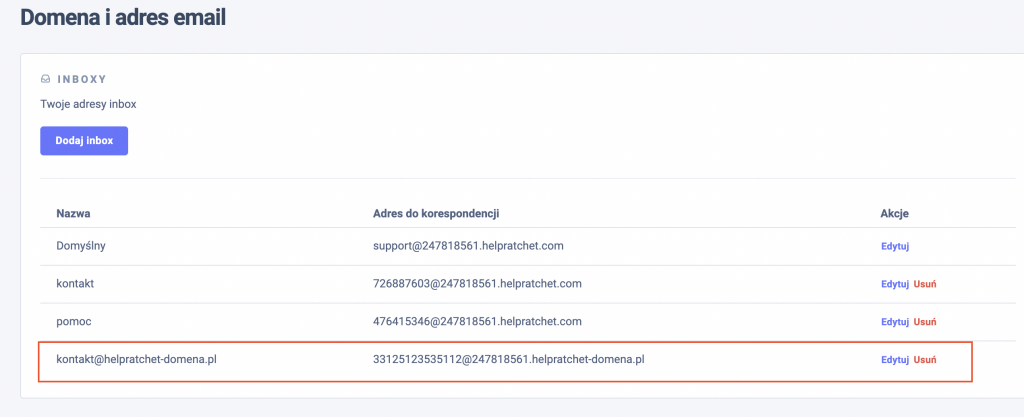
Task: Open Edytuj for the pomoc inbox
Action: click(894, 322)
